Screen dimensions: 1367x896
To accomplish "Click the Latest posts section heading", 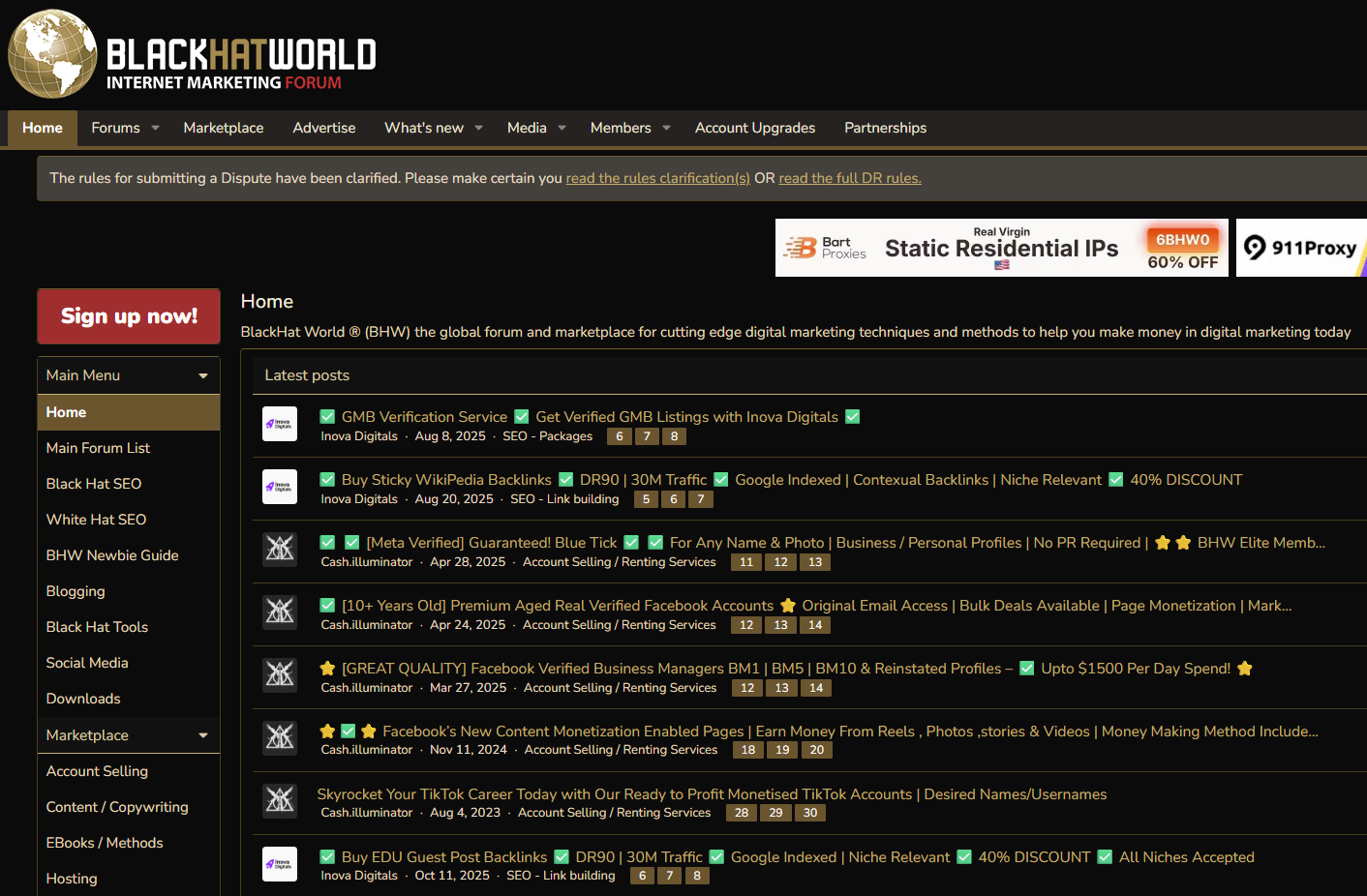I will 307,375.
